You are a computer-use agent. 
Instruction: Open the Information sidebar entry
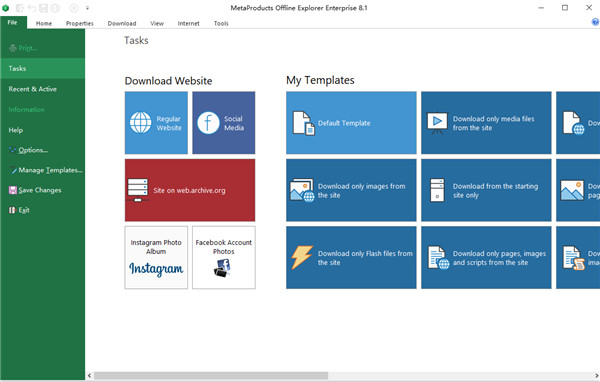[42, 109]
